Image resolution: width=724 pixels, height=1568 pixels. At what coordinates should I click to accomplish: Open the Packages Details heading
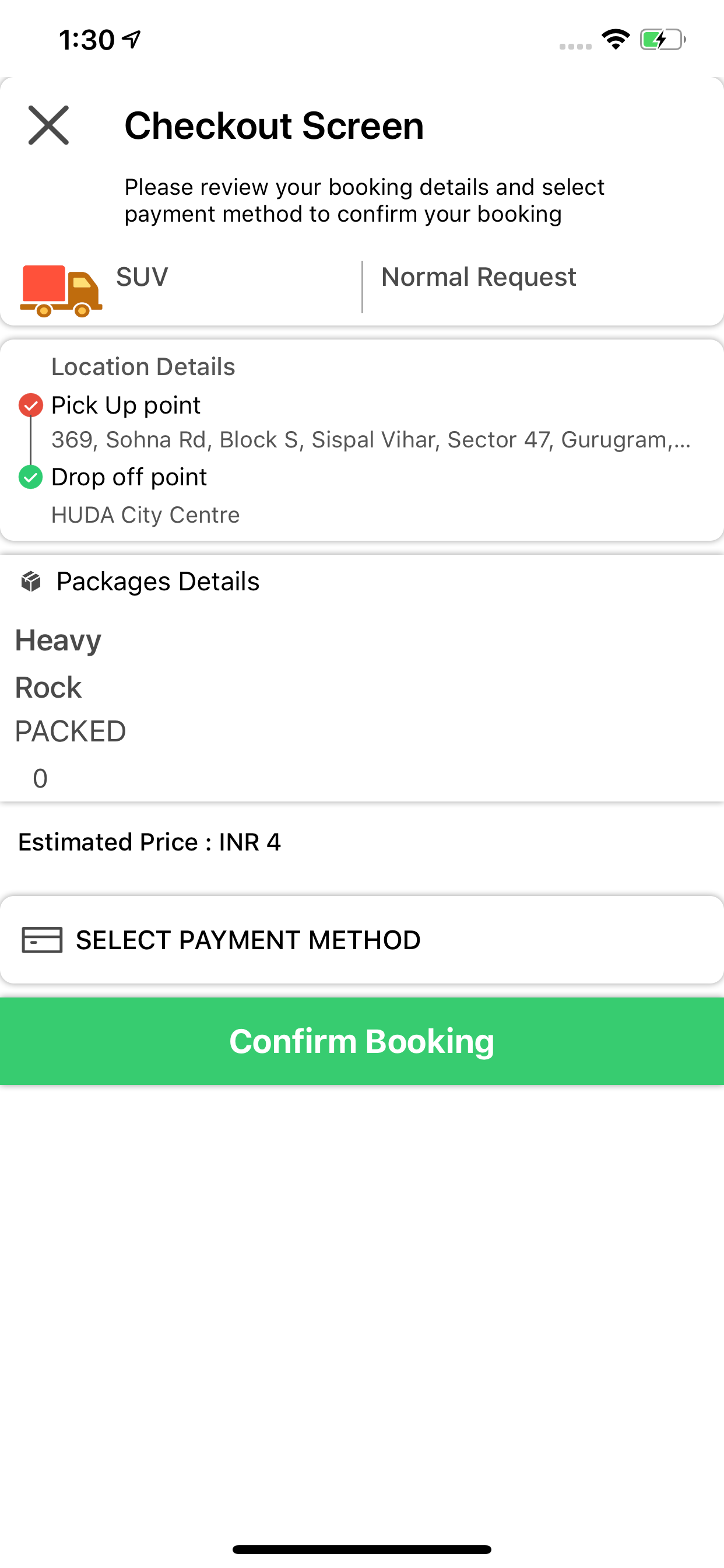(158, 582)
